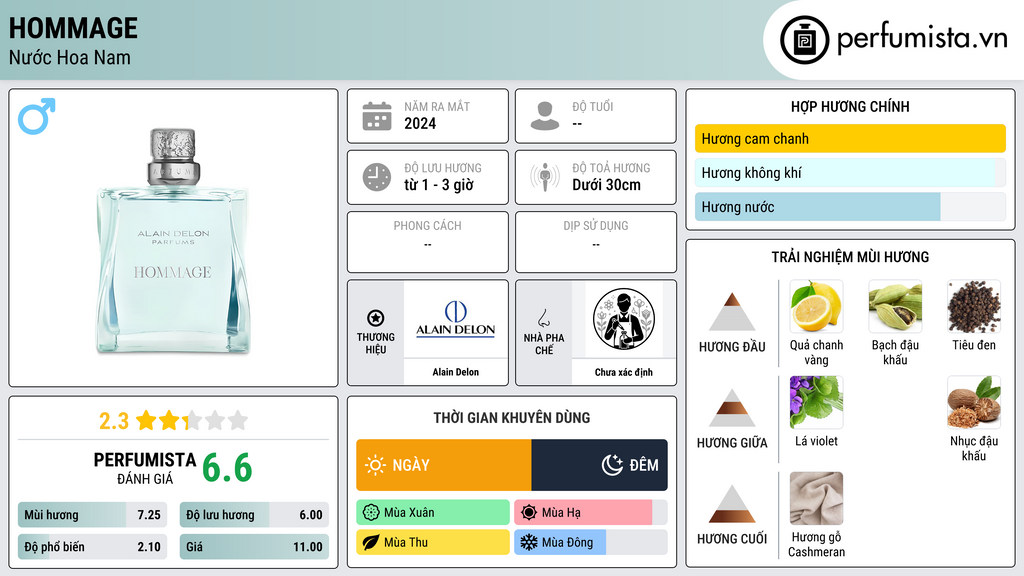Click the Hợp hương chính heading
Viewport: 1024px width, 576px height.
[x=850, y=106]
